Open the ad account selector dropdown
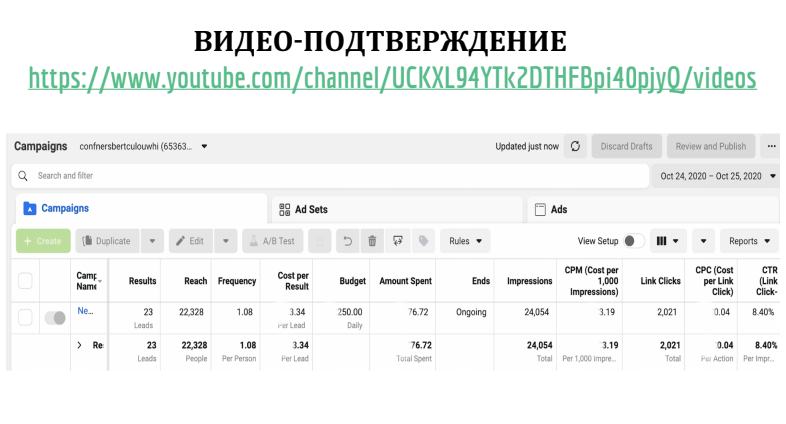This screenshot has height=424, width=786. point(144,146)
